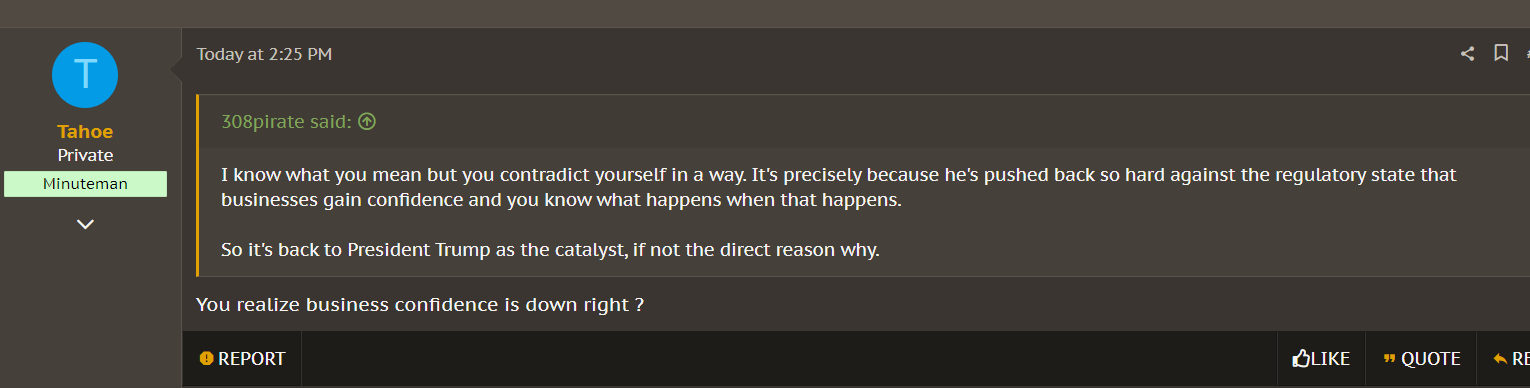Select the "Private" user title under Tahoe
1530x388 pixels.
[85, 155]
